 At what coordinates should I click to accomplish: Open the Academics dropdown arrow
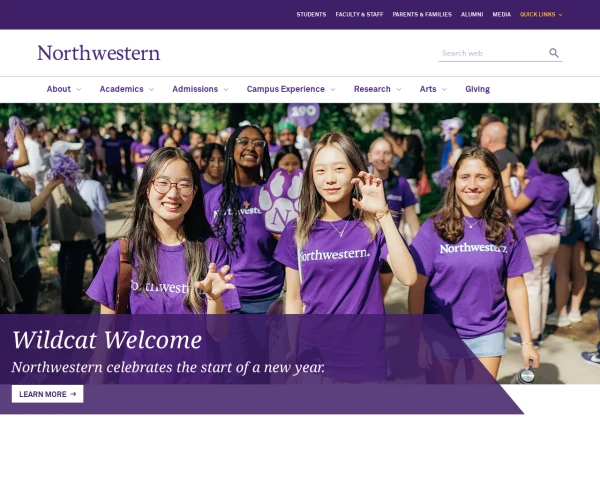[x=151, y=90]
